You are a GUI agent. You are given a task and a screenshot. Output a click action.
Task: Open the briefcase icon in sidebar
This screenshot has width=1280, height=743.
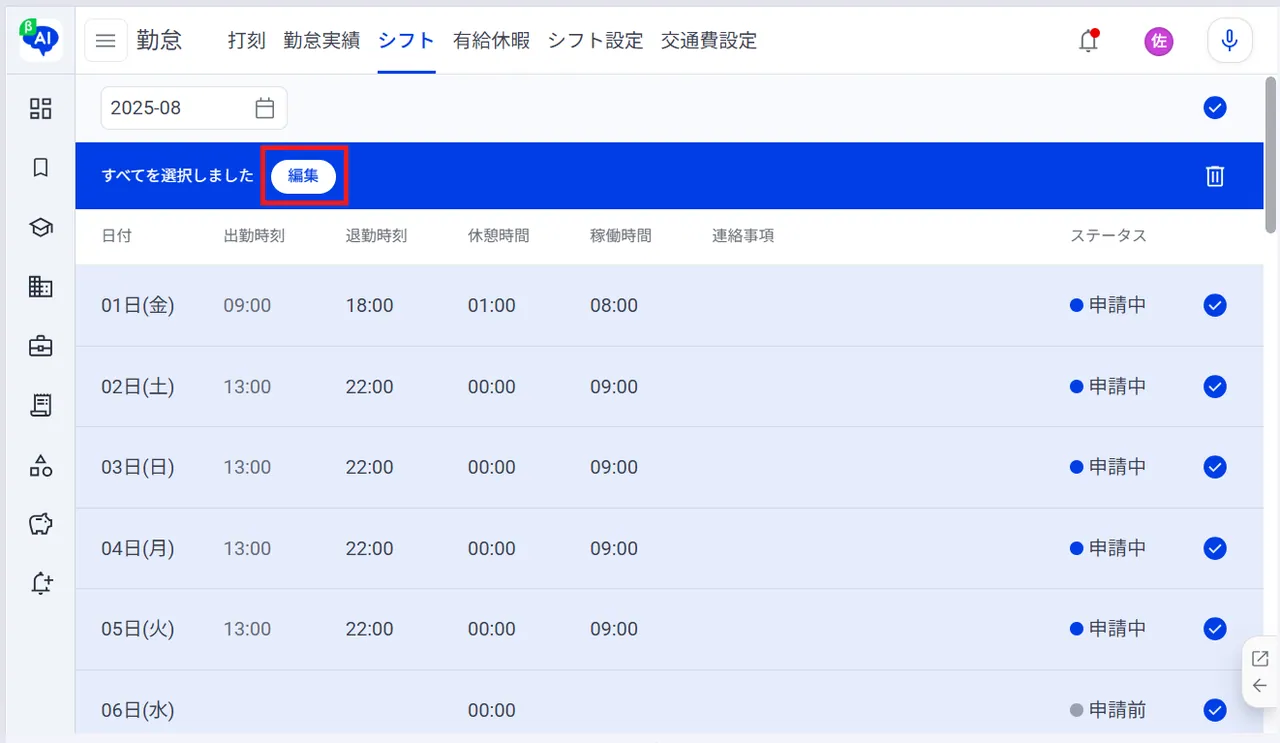pyautogui.click(x=40, y=347)
